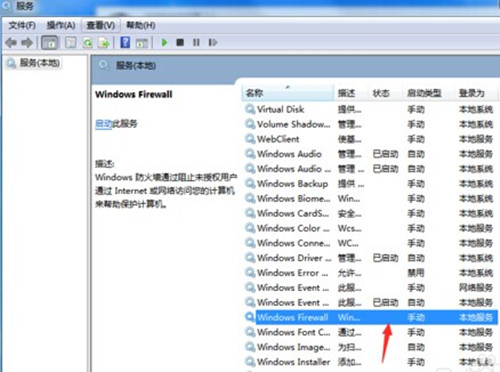Open the Help question mark icon
500x372 pixels.
[125, 42]
